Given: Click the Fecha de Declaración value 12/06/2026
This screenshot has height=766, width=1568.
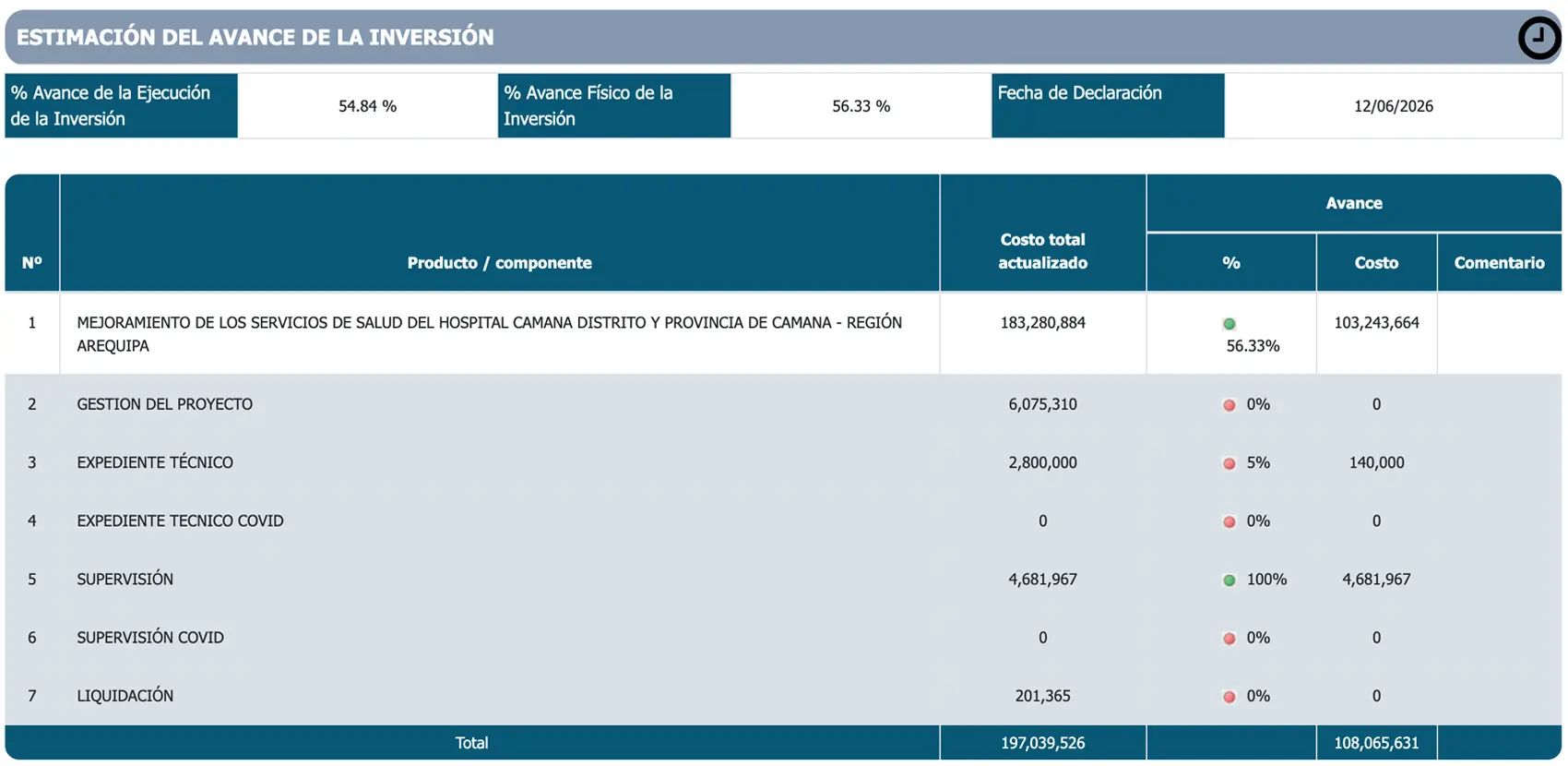Looking at the screenshot, I should pyautogui.click(x=1393, y=106).
